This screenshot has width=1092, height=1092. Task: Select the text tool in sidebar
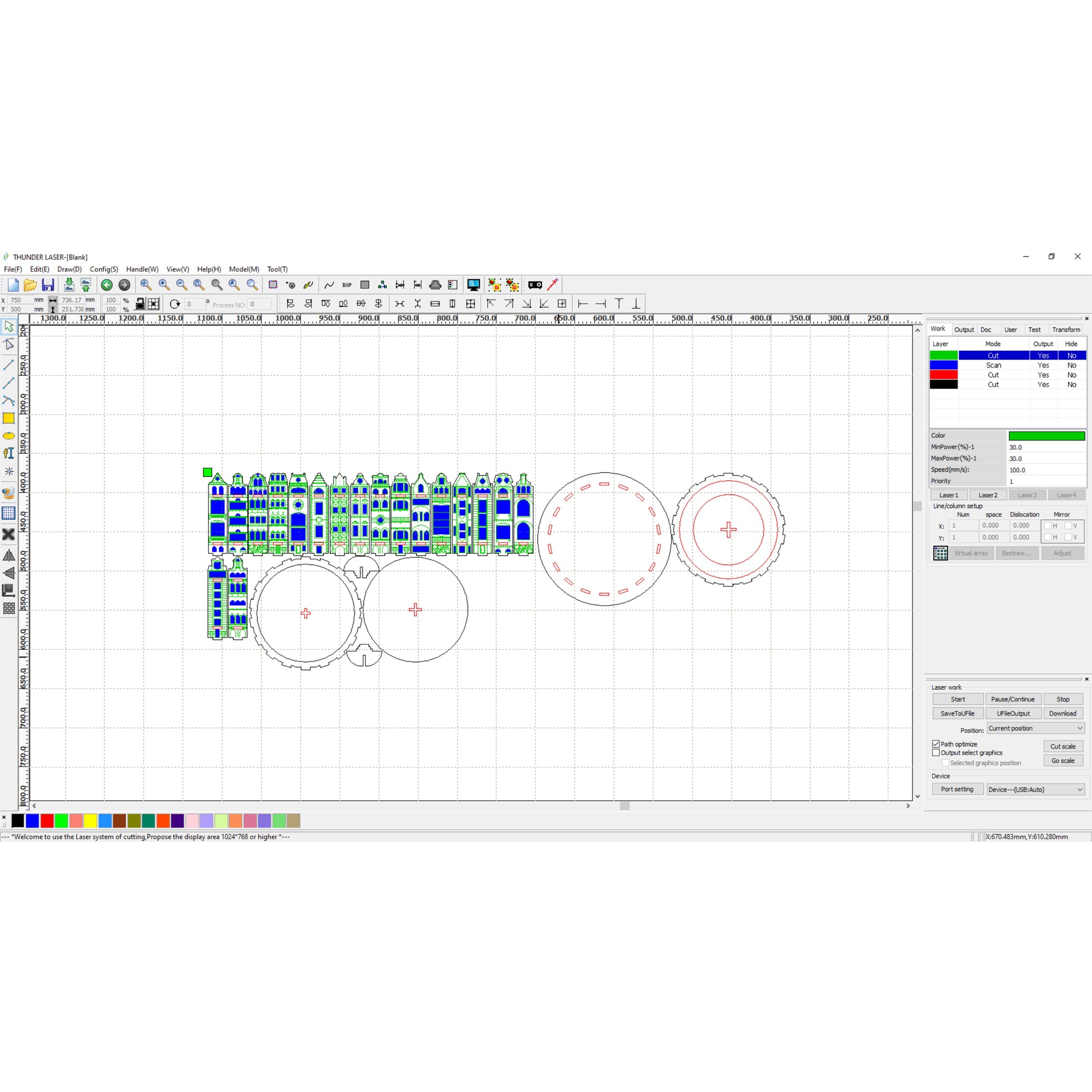[8, 453]
